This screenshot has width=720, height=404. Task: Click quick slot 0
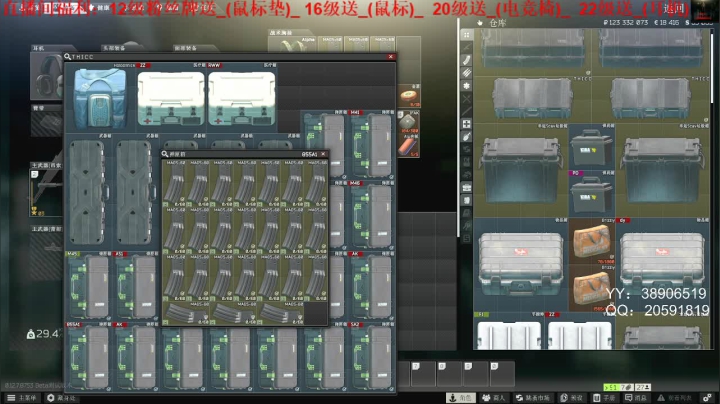click(x=501, y=373)
